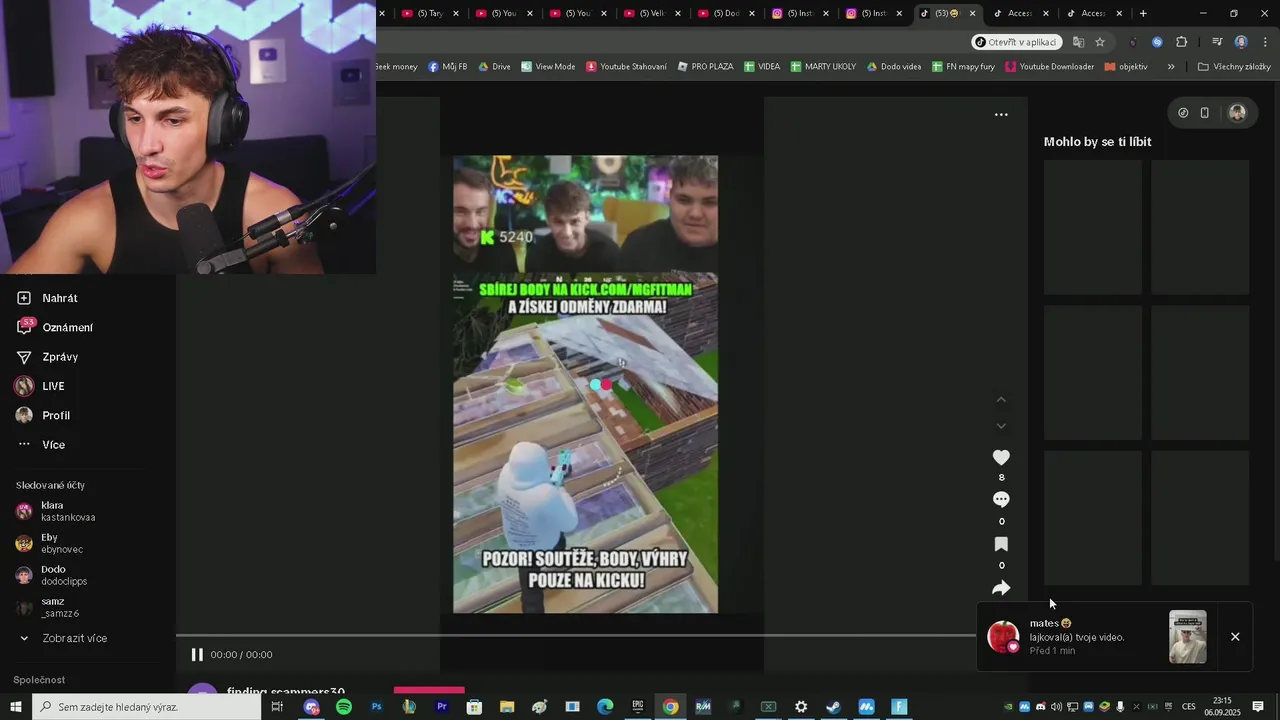Click the heart like icon on the video
Image resolution: width=1280 pixels, height=720 pixels.
point(1001,457)
